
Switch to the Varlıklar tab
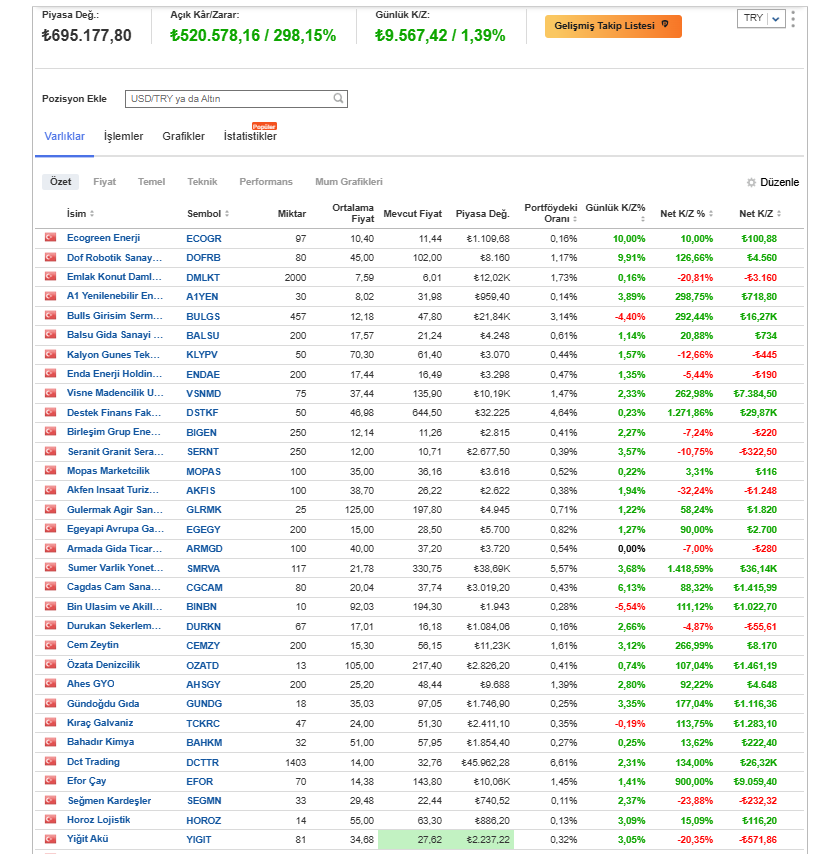tap(64, 136)
